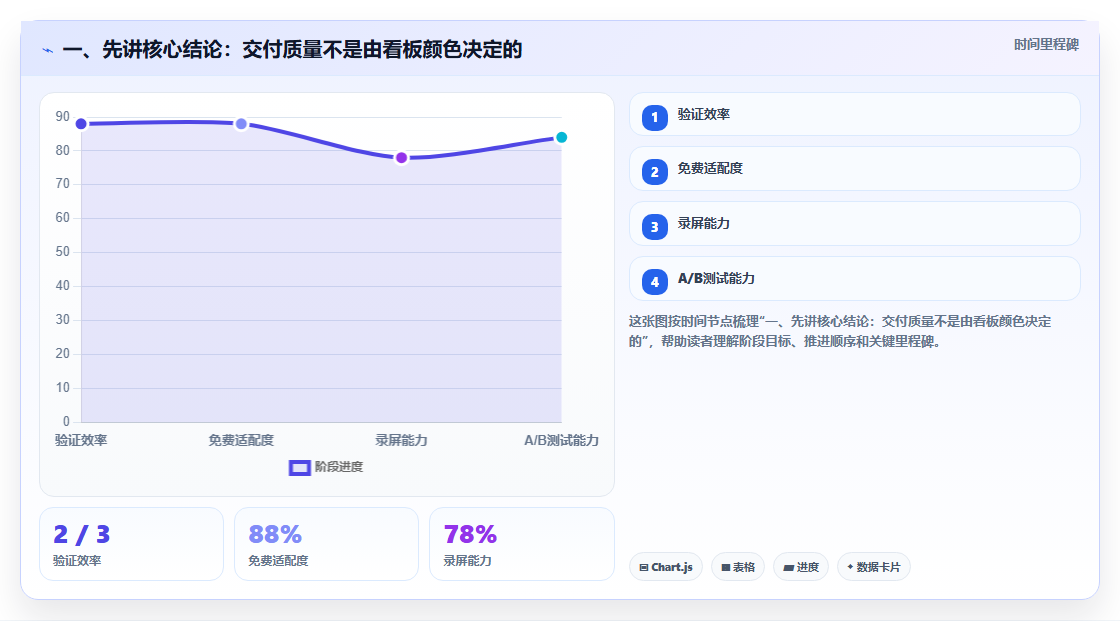The width and height of the screenshot is (1120, 621).
Task: Click the 表格 tag chip
Action: [x=738, y=567]
